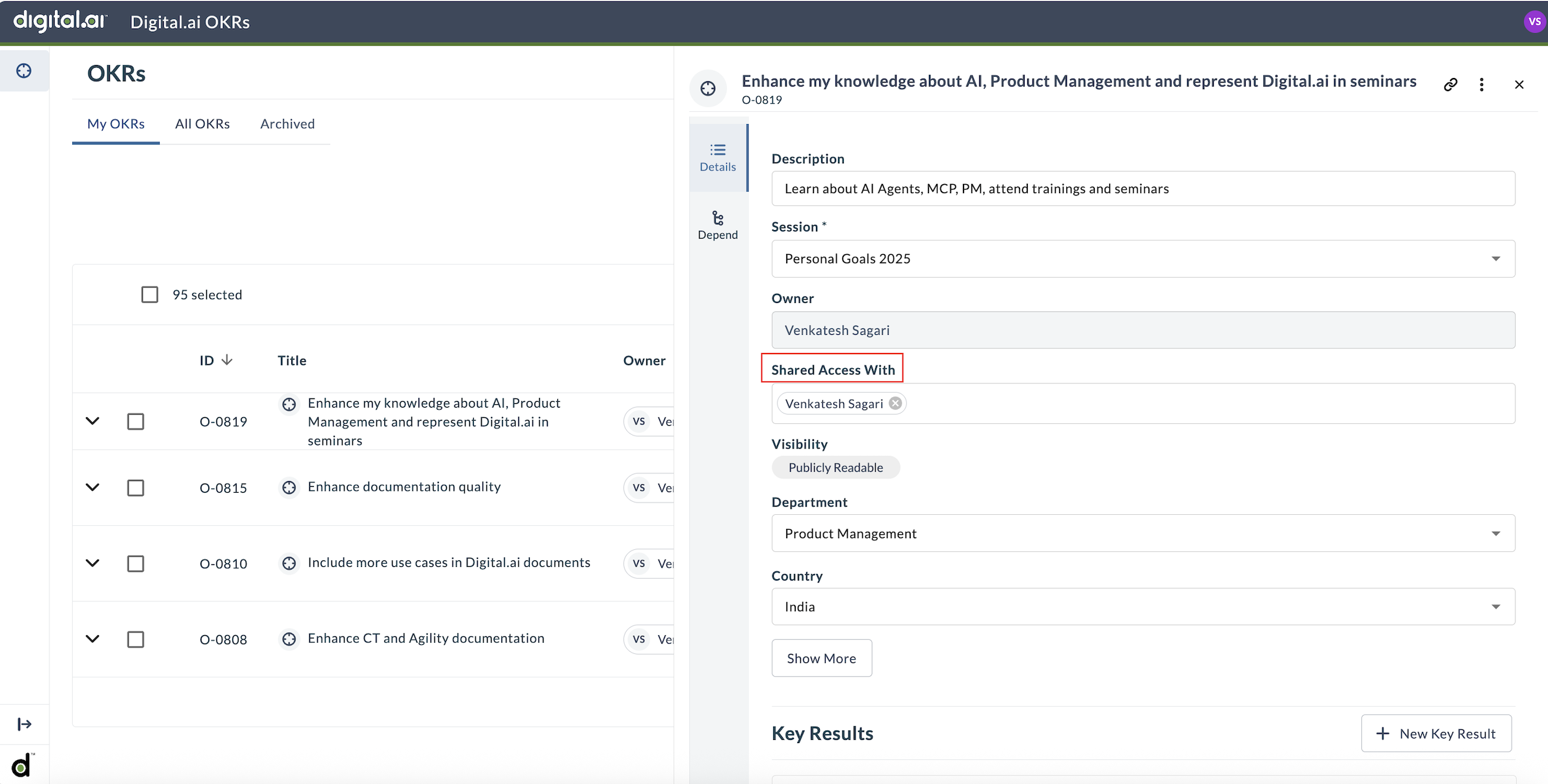Screen dimensions: 1548x784
Task: Open the Session dropdown Personal Goals 2025
Action: (x=1143, y=259)
